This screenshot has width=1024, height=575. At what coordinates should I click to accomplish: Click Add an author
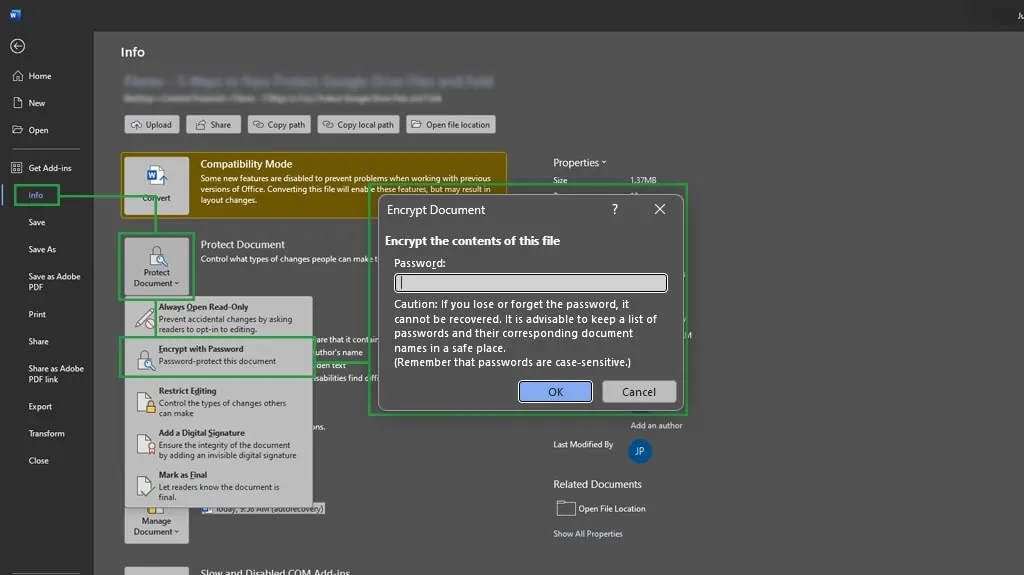point(656,425)
